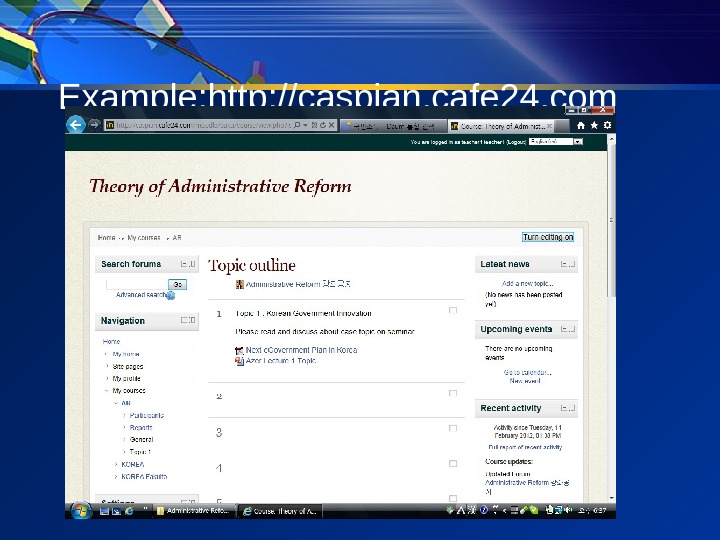
Task: Toggle highlight box for topic 4
Action: click(x=453, y=464)
